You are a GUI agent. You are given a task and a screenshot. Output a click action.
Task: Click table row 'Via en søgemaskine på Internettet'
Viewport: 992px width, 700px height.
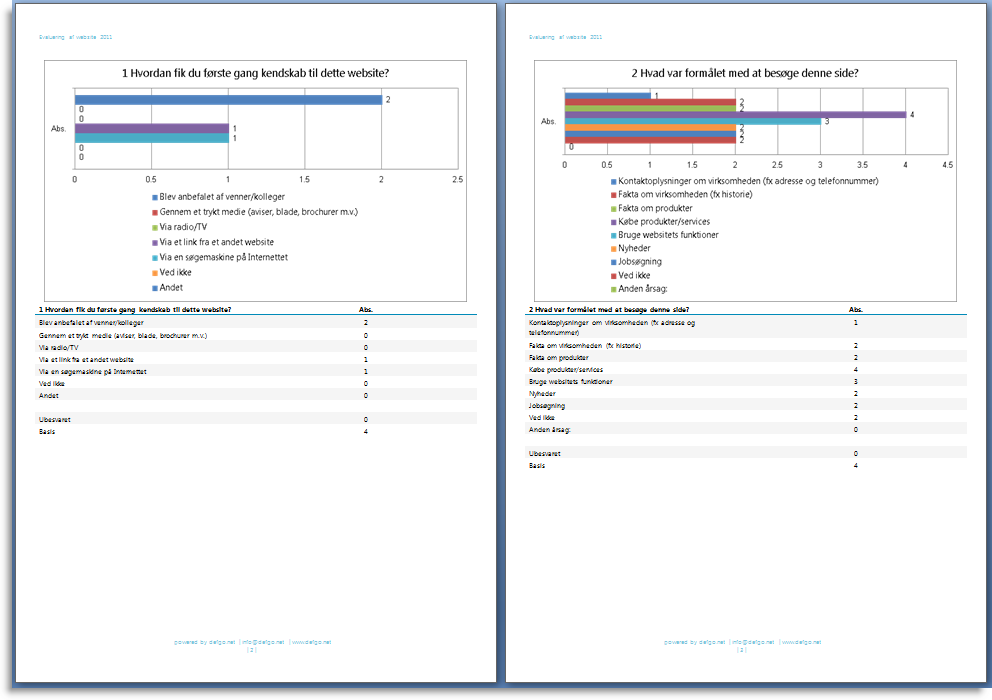tap(256, 372)
